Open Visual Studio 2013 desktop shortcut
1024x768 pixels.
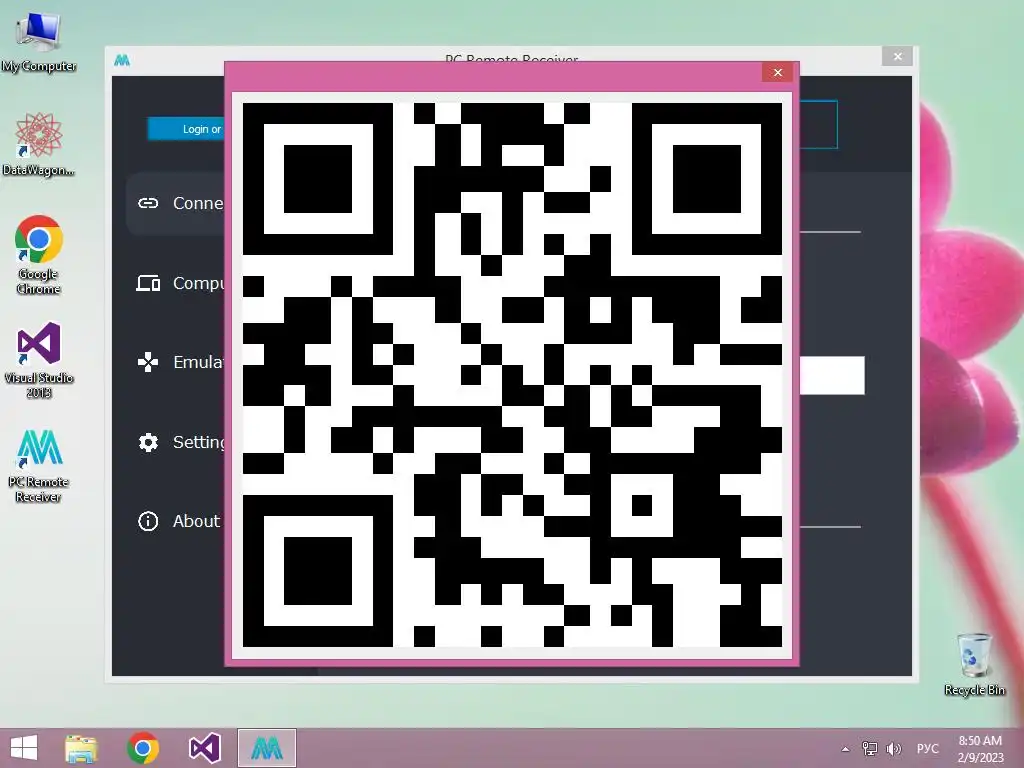click(39, 360)
